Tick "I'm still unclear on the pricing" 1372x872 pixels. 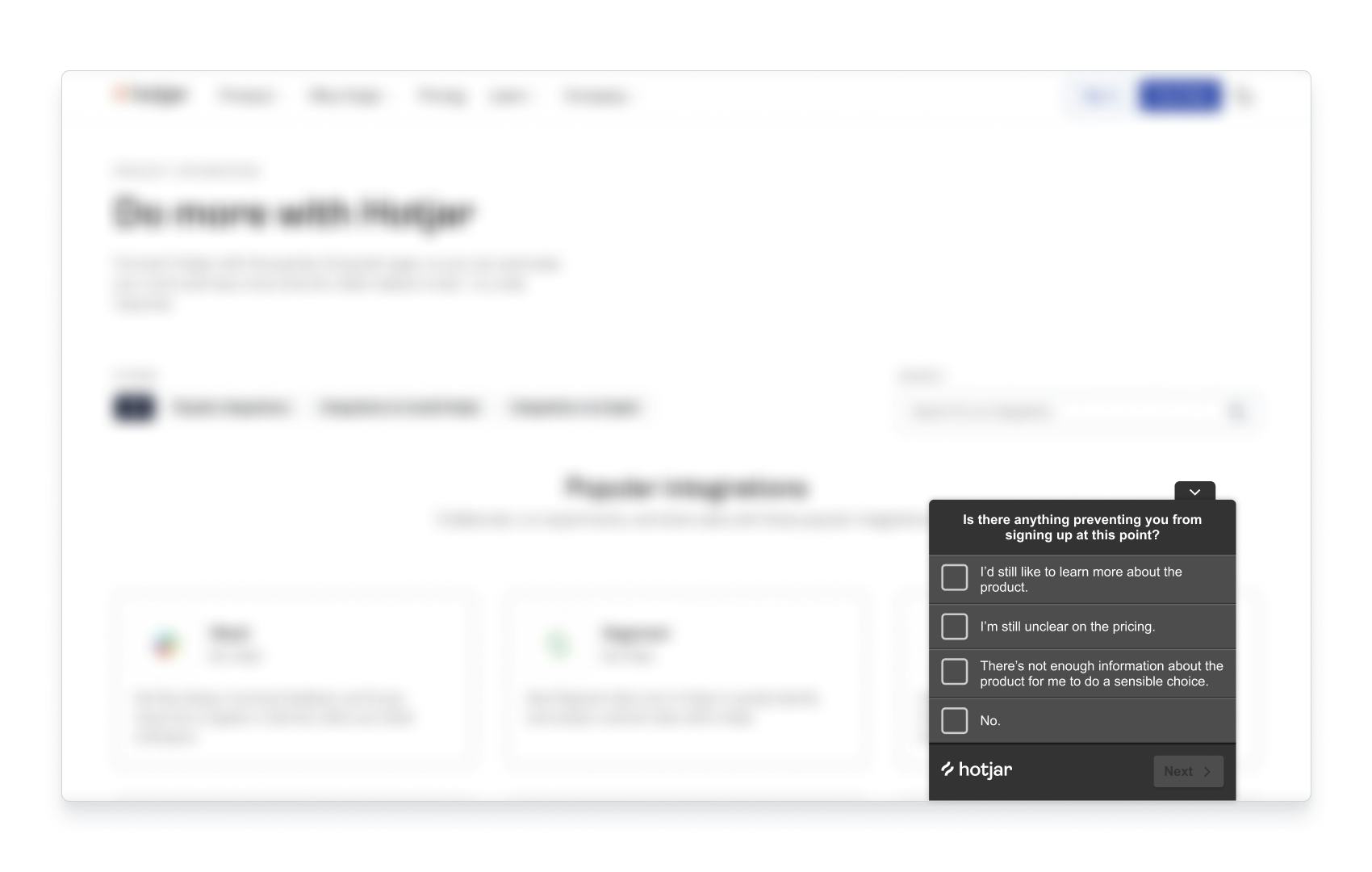[954, 627]
